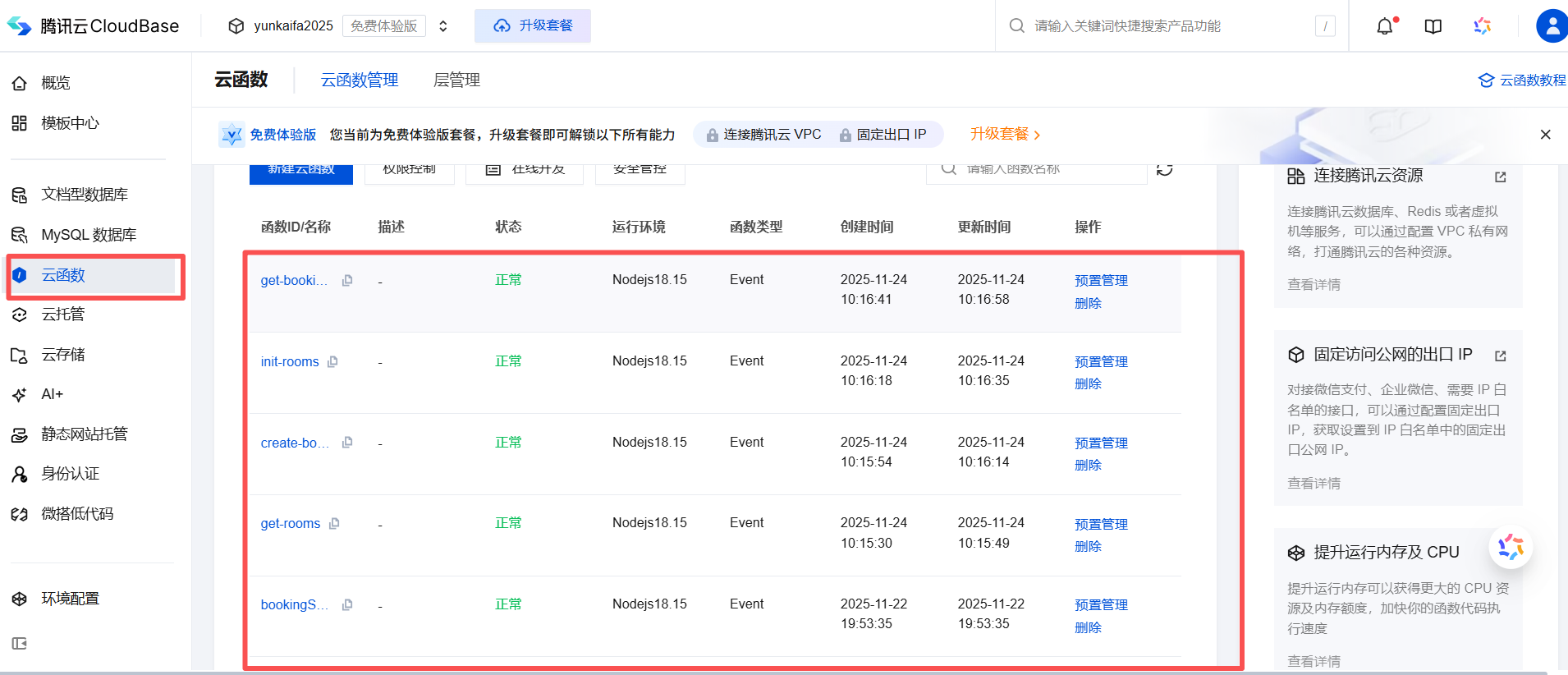Open the notifications bell

[1385, 26]
